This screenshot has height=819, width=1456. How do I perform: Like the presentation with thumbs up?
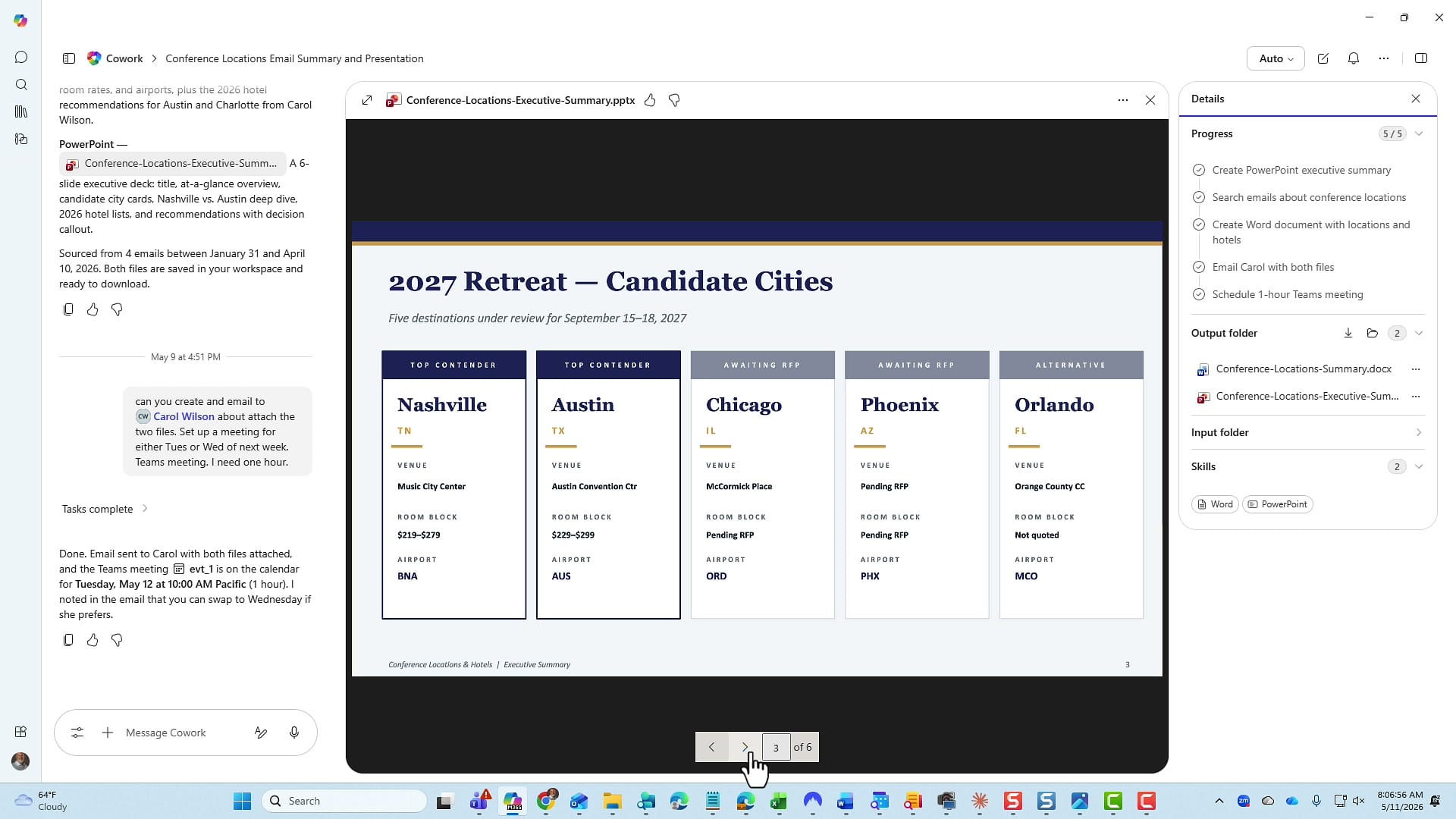(x=650, y=100)
